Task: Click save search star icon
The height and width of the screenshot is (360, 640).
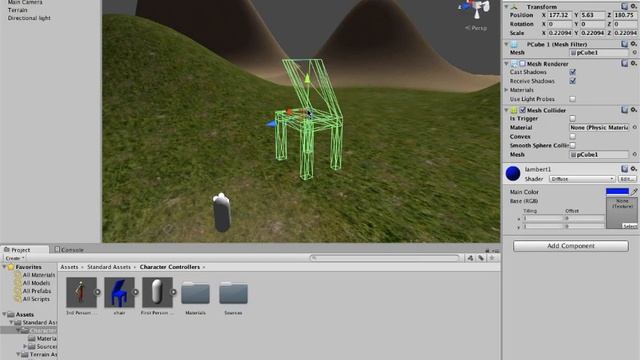Action: [x=492, y=258]
